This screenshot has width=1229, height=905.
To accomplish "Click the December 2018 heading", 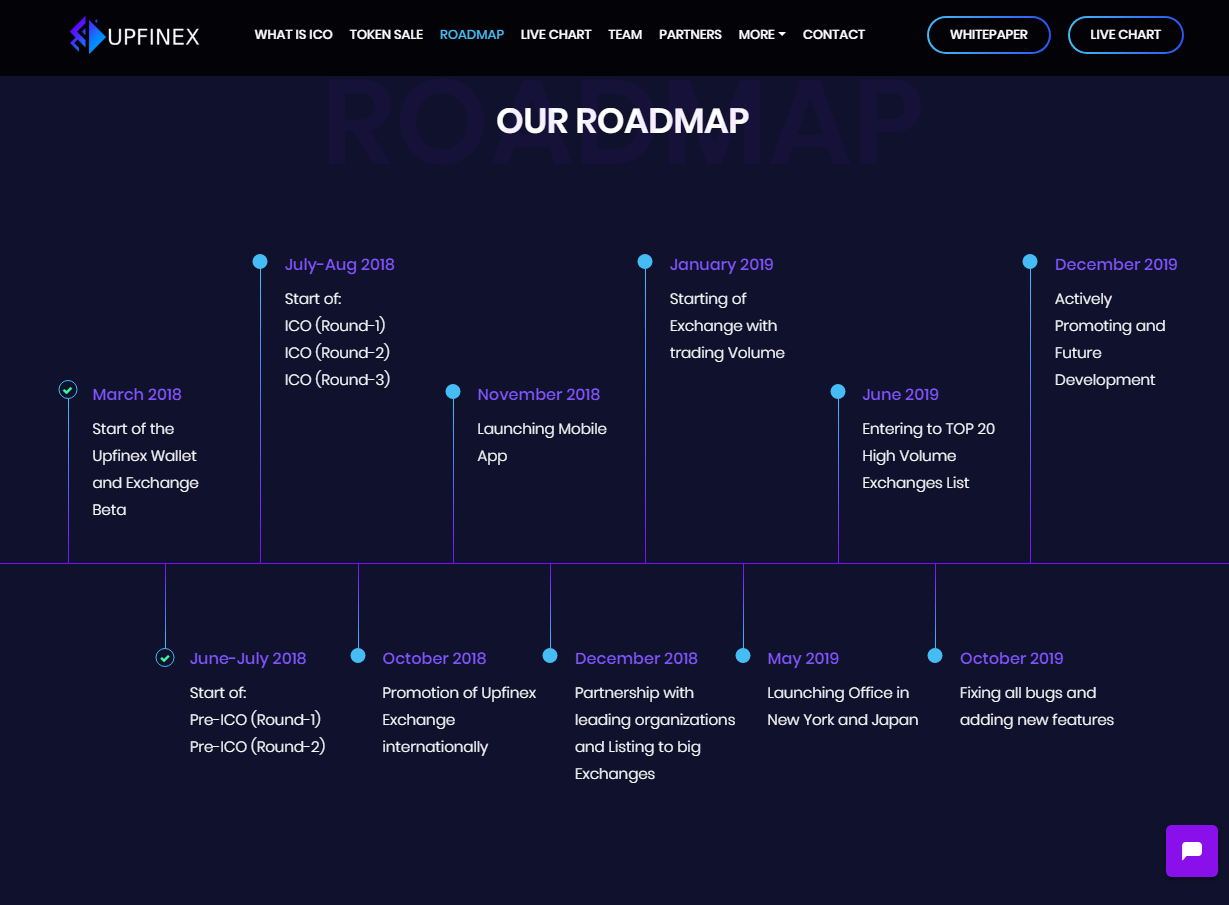I will [636, 658].
